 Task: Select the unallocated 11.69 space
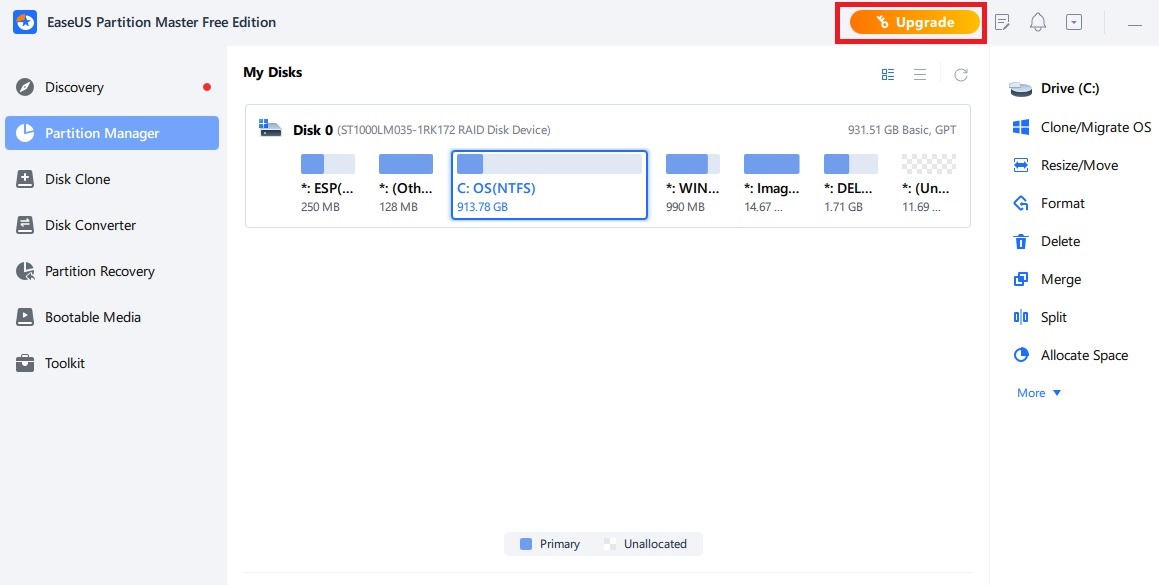(929, 183)
